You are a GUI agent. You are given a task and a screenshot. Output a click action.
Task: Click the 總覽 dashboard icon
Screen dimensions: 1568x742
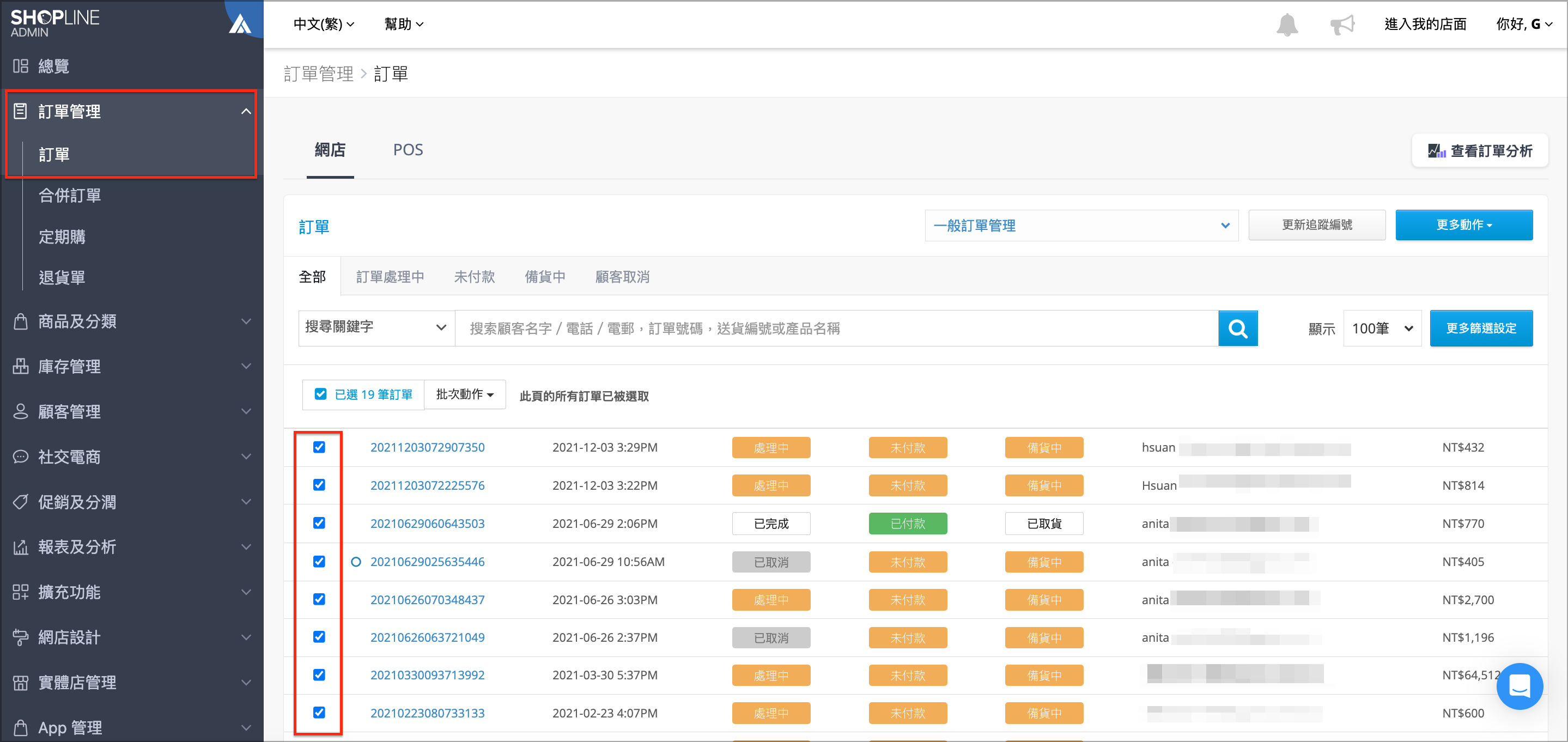(21, 66)
